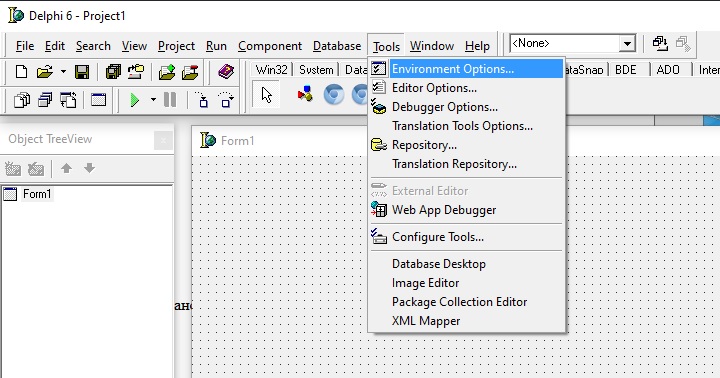This screenshot has width=720, height=378.
Task: Open Package Collection Editor entry
Action: [467, 302]
